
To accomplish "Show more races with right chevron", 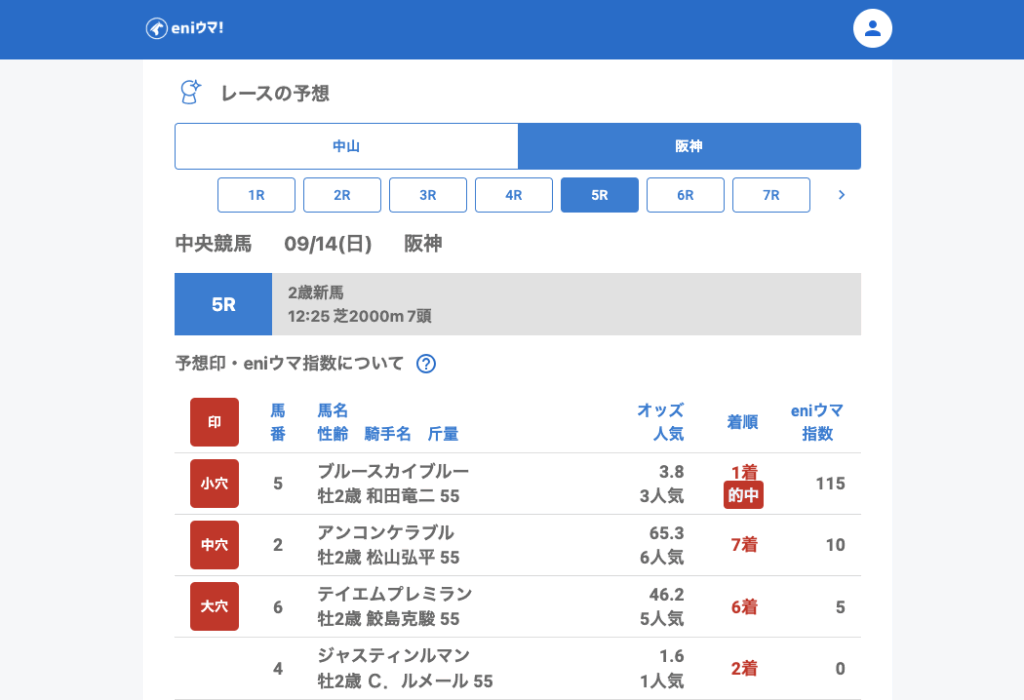I will tap(841, 195).
